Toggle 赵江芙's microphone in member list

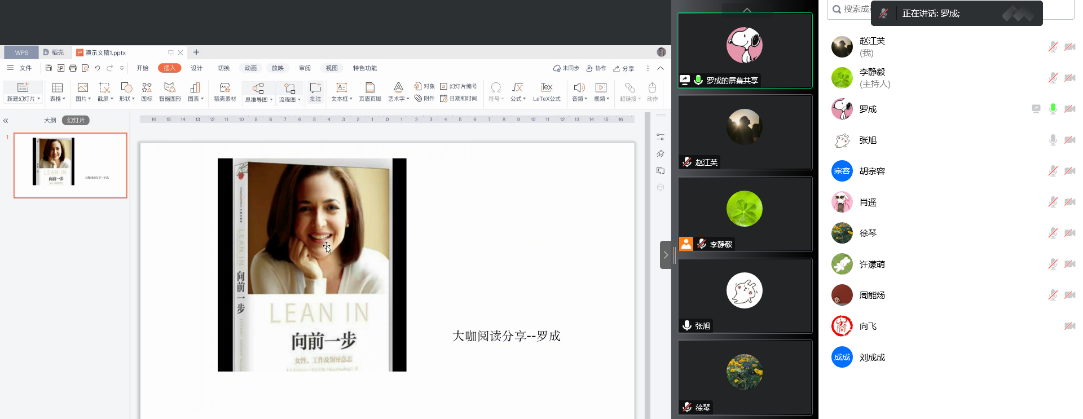(1053, 47)
